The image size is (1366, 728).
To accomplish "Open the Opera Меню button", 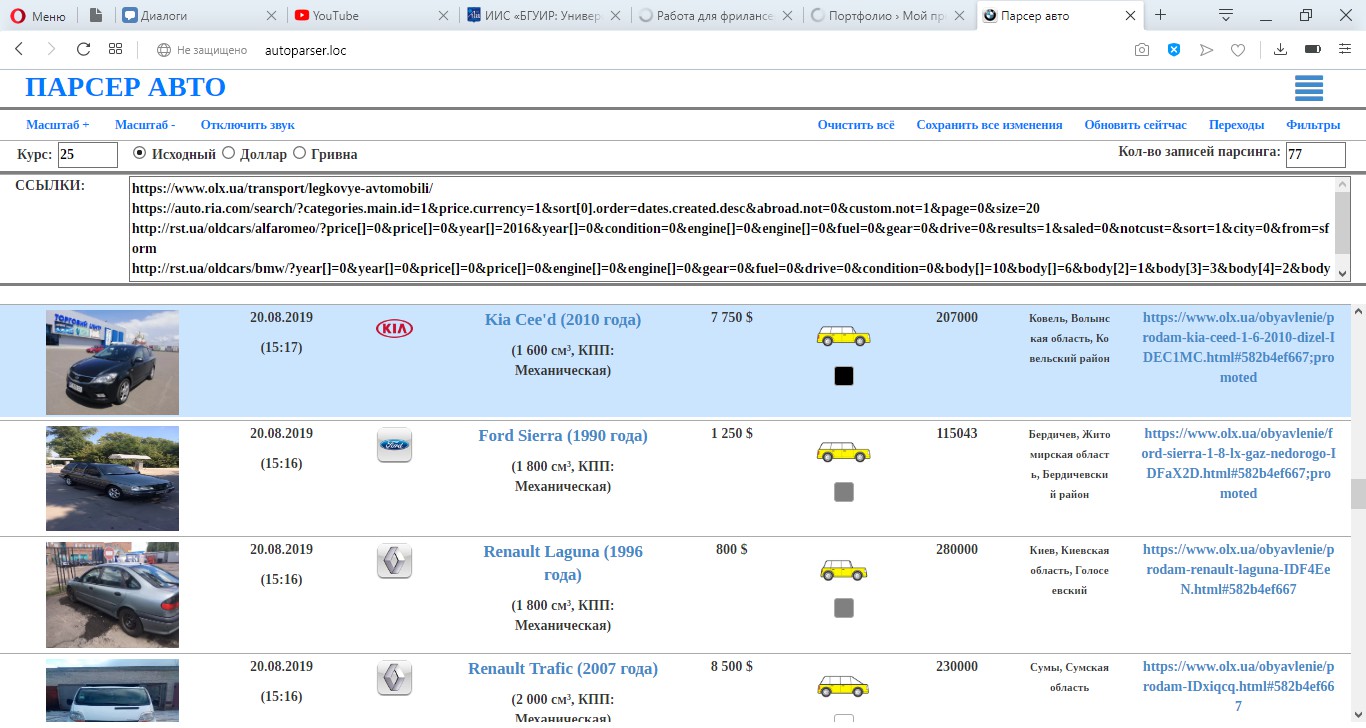I will point(38,16).
